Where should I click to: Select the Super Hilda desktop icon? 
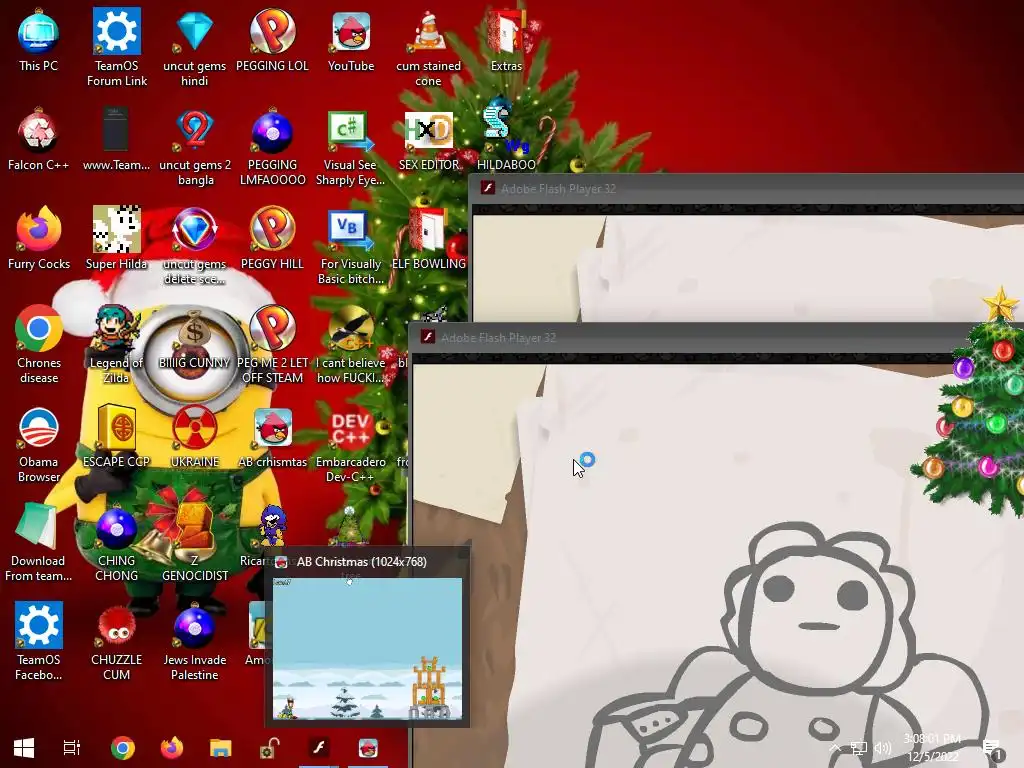click(117, 238)
